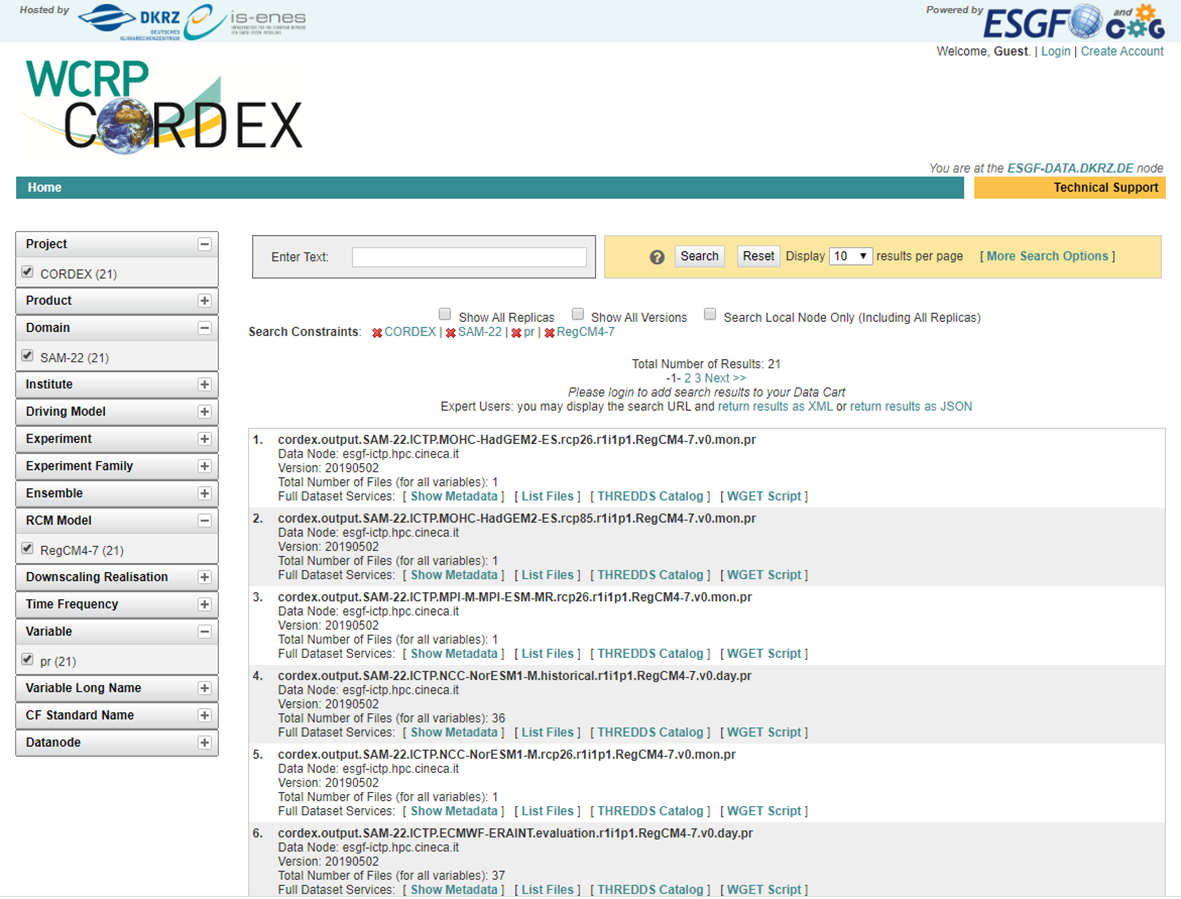The image size is (1181, 899).
Task: Open Technical Support
Action: coord(1106,187)
